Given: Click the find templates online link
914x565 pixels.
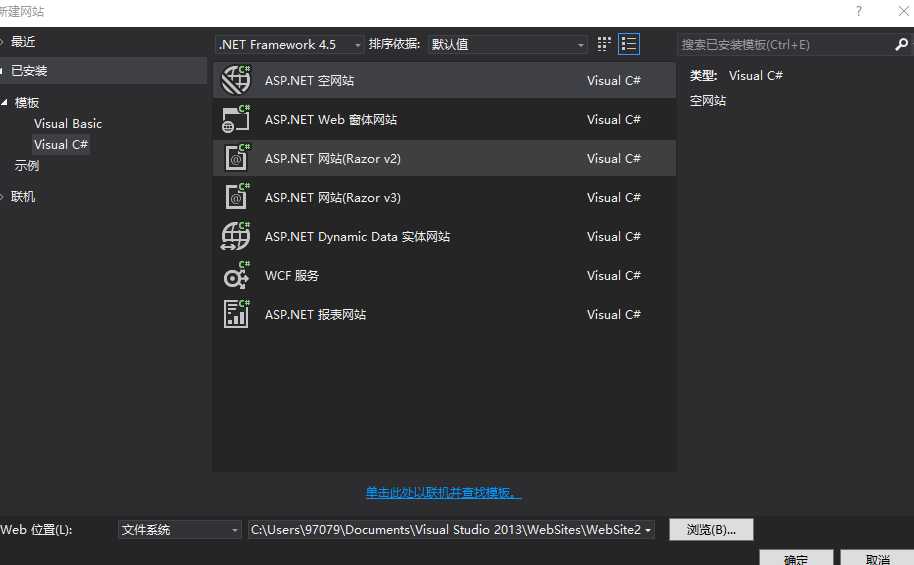Looking at the screenshot, I should point(444,493).
